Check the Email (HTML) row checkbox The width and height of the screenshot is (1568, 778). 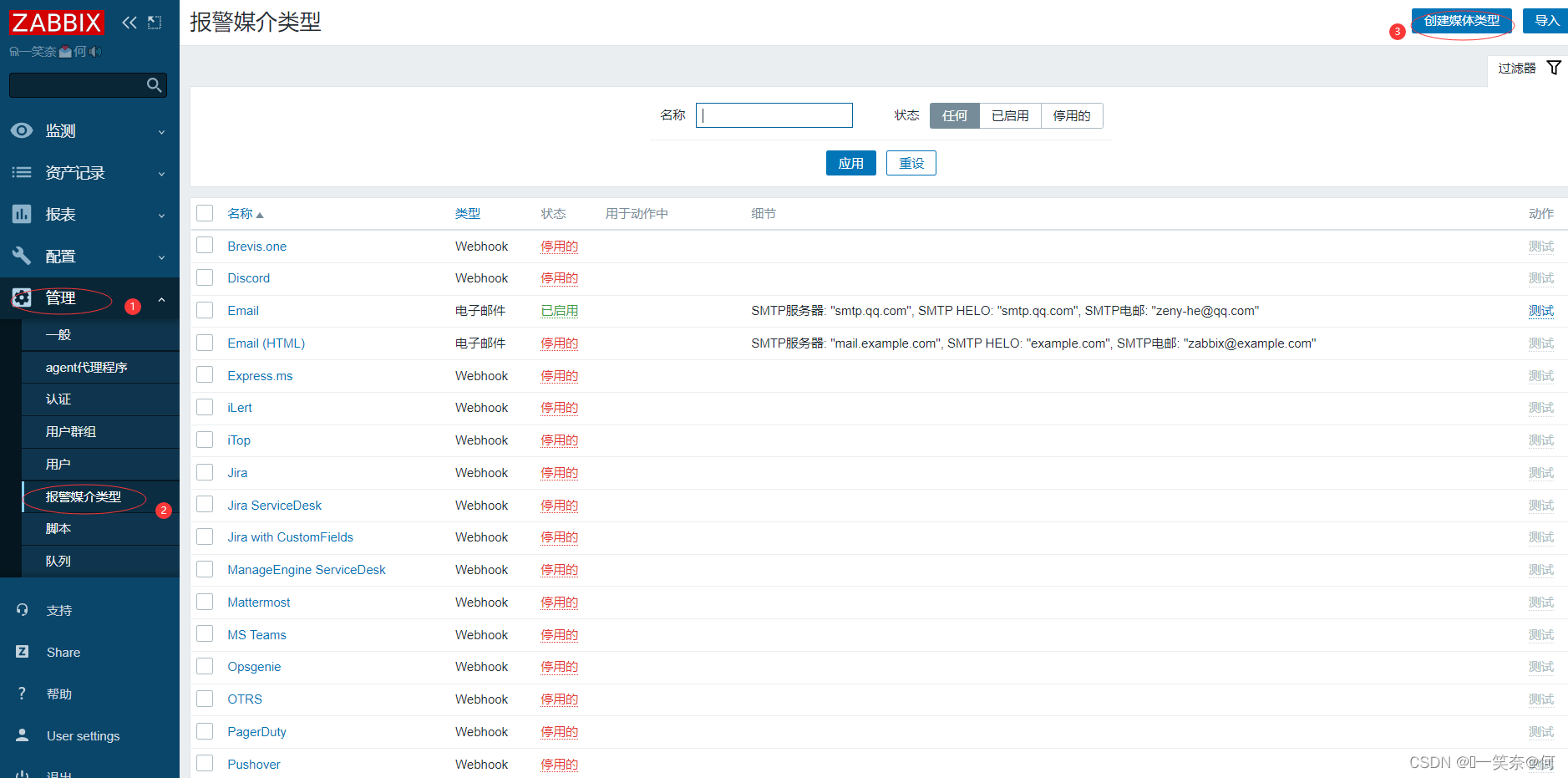tap(205, 343)
